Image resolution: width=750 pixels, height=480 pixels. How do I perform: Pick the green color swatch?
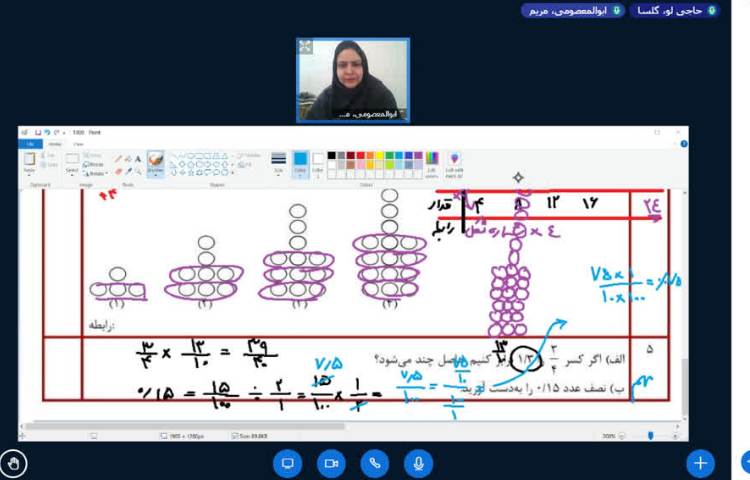tap(389, 155)
